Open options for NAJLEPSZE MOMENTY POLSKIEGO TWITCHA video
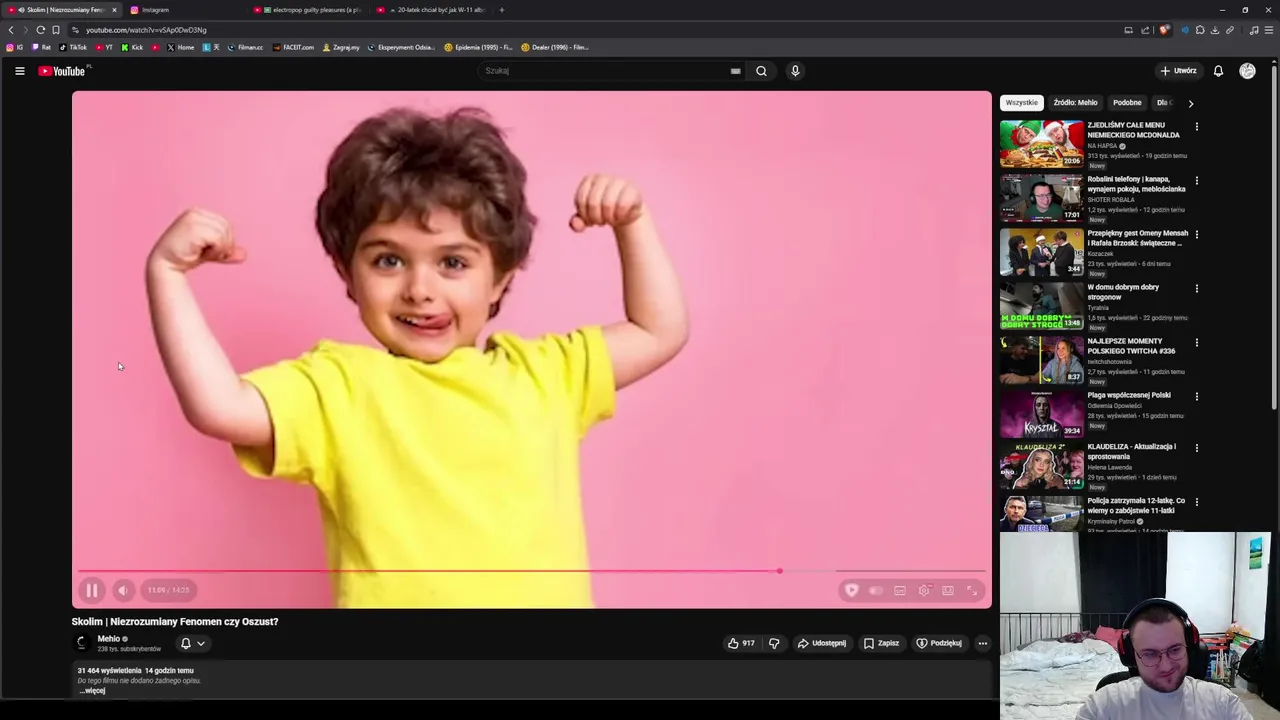Image resolution: width=1280 pixels, height=720 pixels. pos(1196,343)
